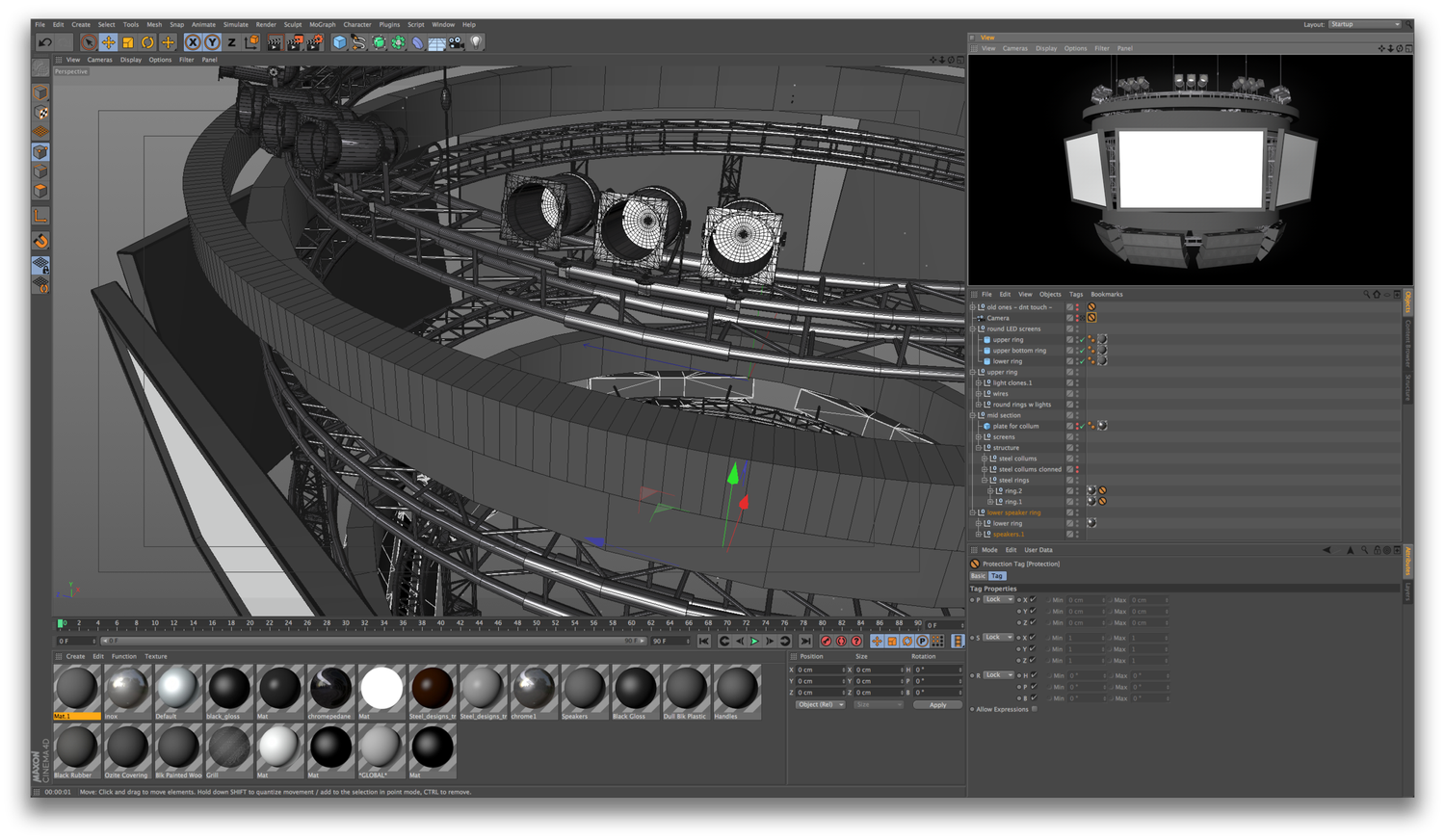Click material tag on upper ring row
The width and height of the screenshot is (1445, 840).
click(x=1102, y=339)
